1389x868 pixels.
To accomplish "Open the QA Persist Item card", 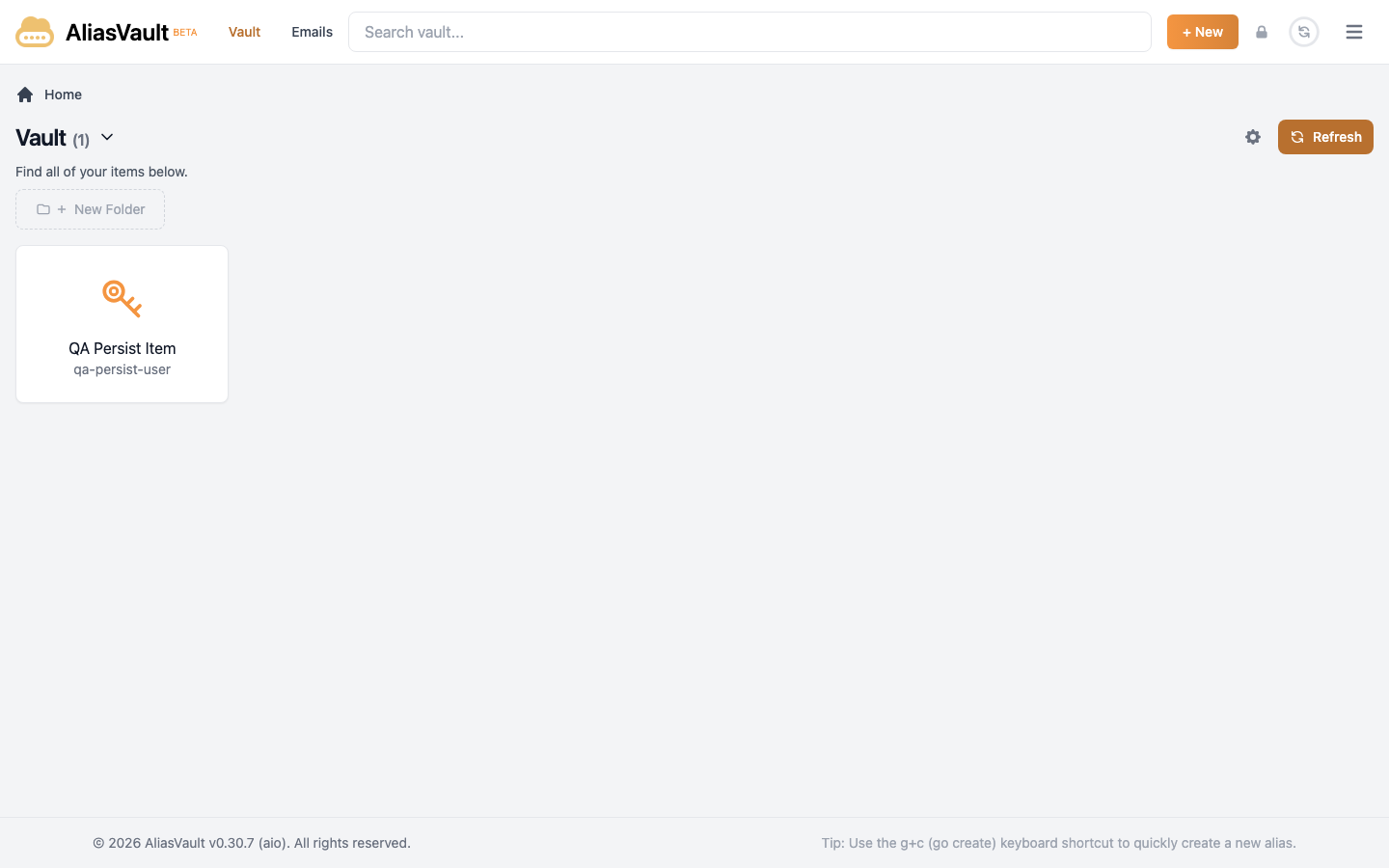I will (122, 324).
